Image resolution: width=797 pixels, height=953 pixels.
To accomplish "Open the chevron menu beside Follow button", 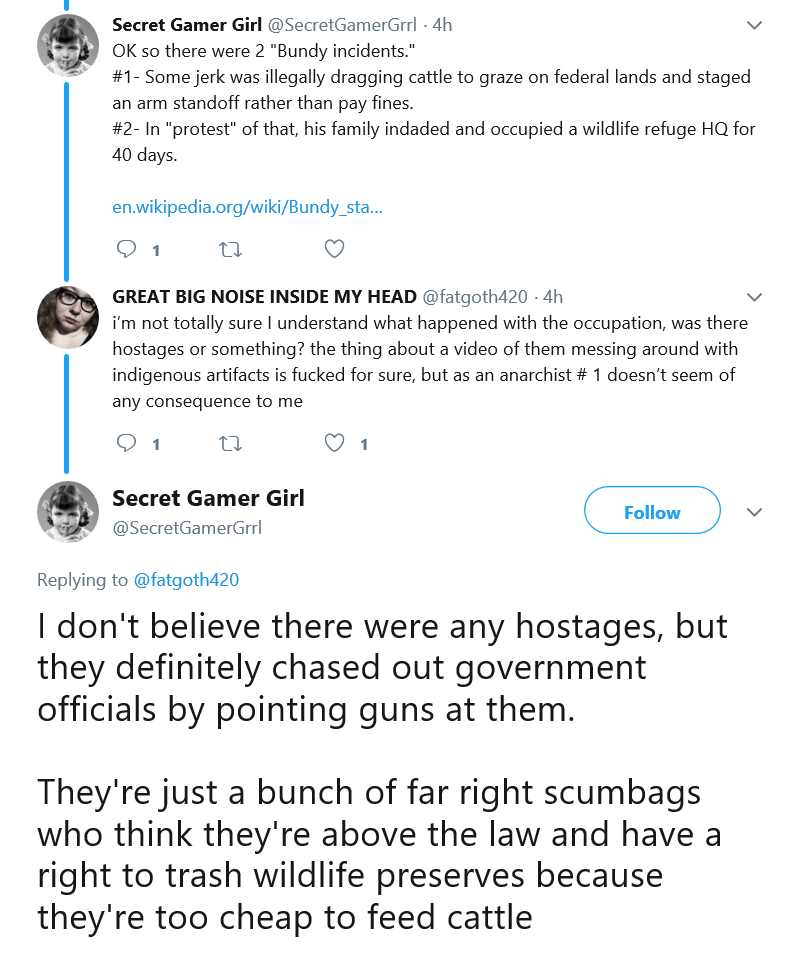I will 754,512.
